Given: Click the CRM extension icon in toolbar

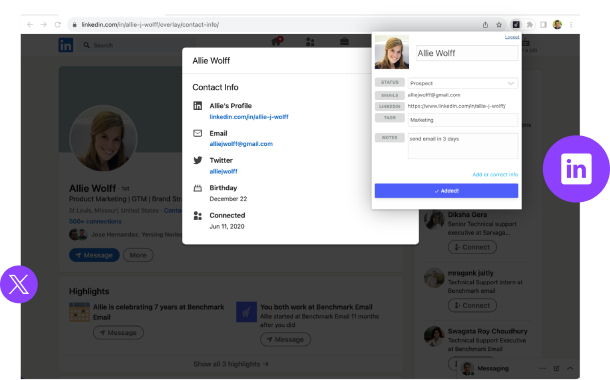Looking at the screenshot, I should click(516, 25).
